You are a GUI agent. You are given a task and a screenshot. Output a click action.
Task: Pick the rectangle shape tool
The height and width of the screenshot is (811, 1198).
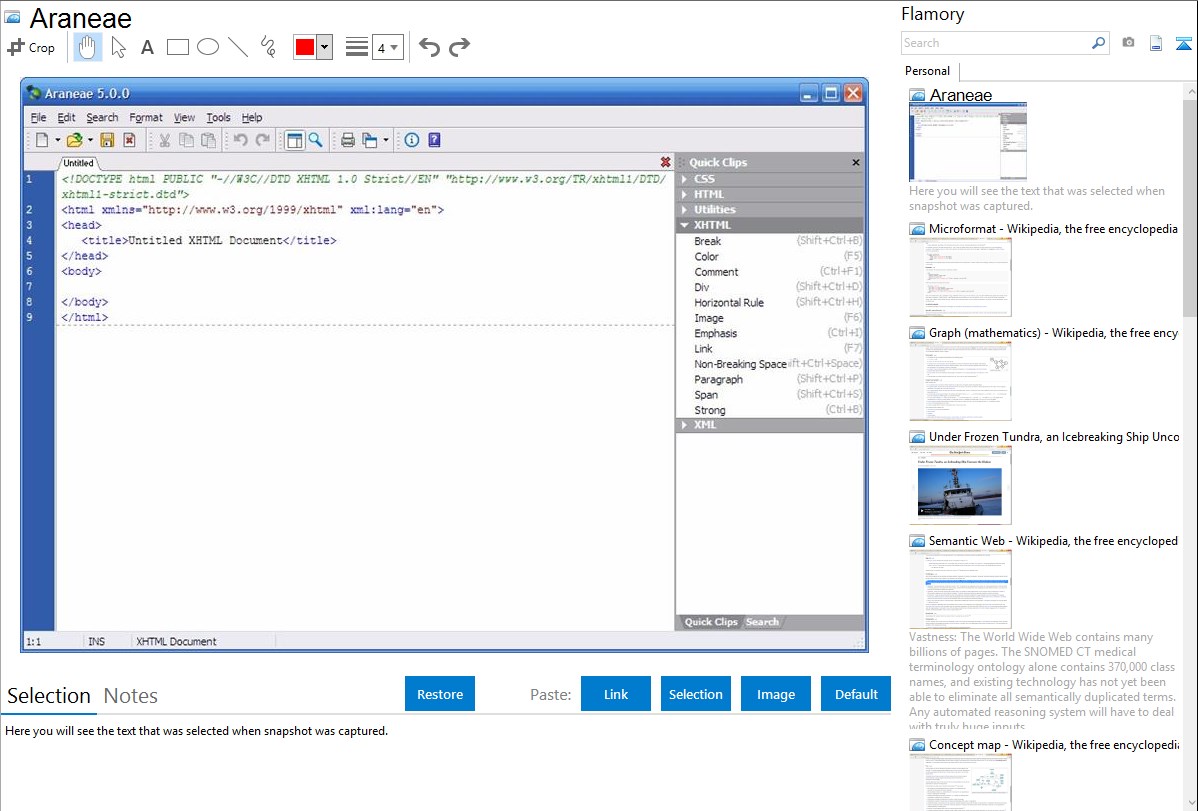(177, 47)
